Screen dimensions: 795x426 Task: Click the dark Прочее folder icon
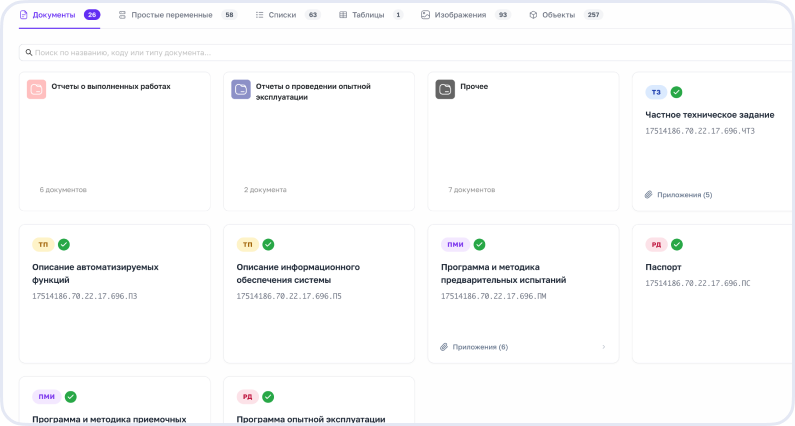(445, 89)
